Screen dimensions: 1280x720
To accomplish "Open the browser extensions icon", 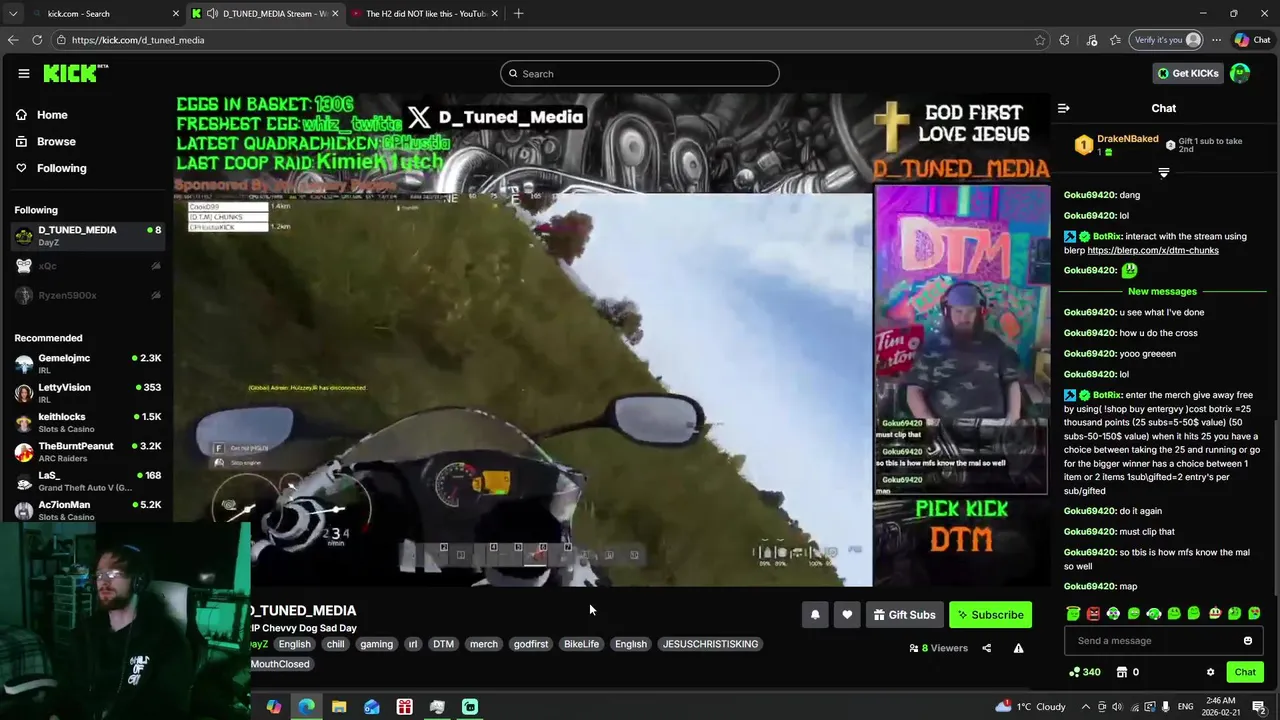I will pyautogui.click(x=1064, y=40).
